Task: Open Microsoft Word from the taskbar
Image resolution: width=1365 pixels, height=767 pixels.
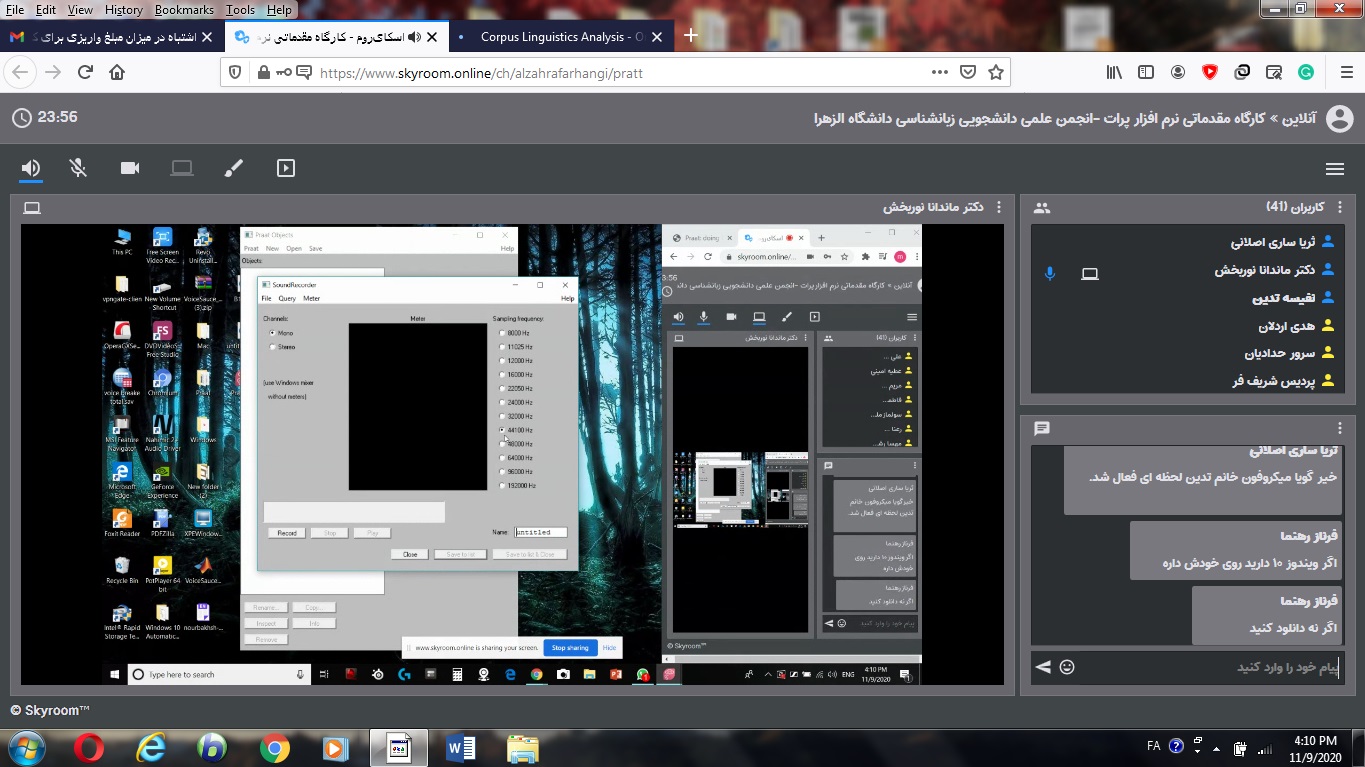Action: [x=461, y=748]
